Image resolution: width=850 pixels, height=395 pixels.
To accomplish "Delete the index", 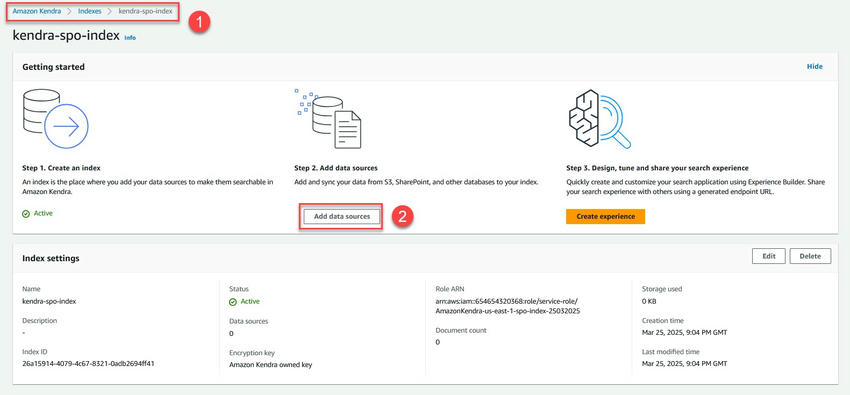I will (810, 256).
